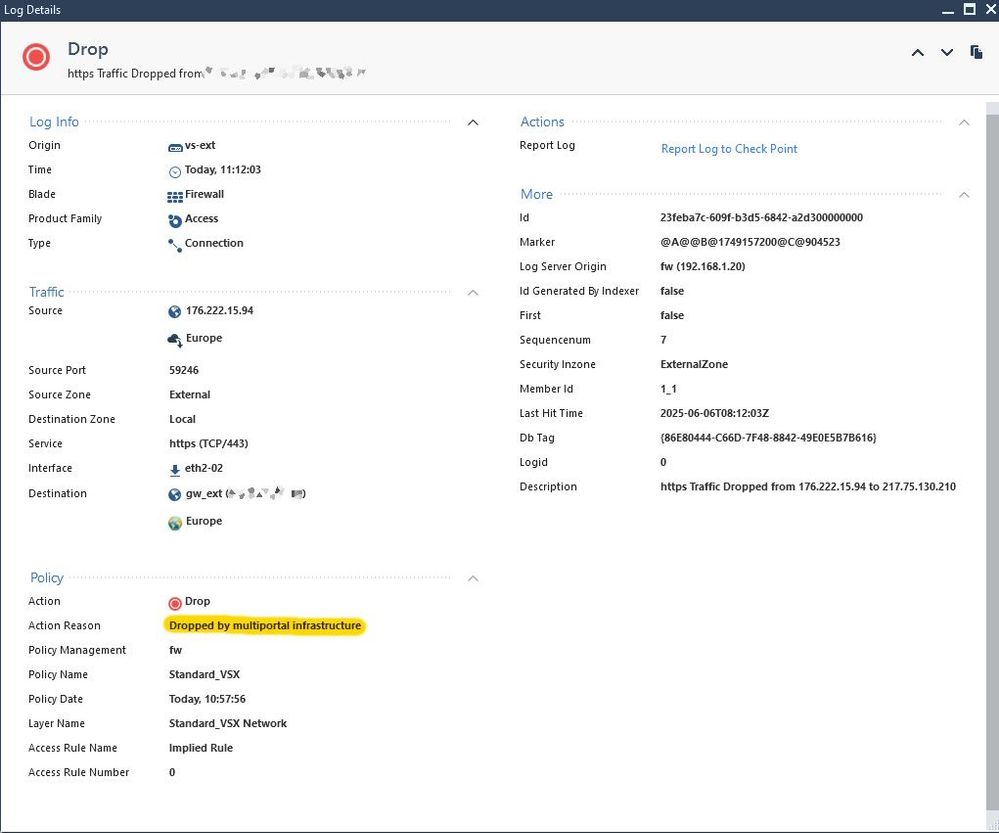Select time value Today, 11:12:03
999x833 pixels.
pos(222,170)
